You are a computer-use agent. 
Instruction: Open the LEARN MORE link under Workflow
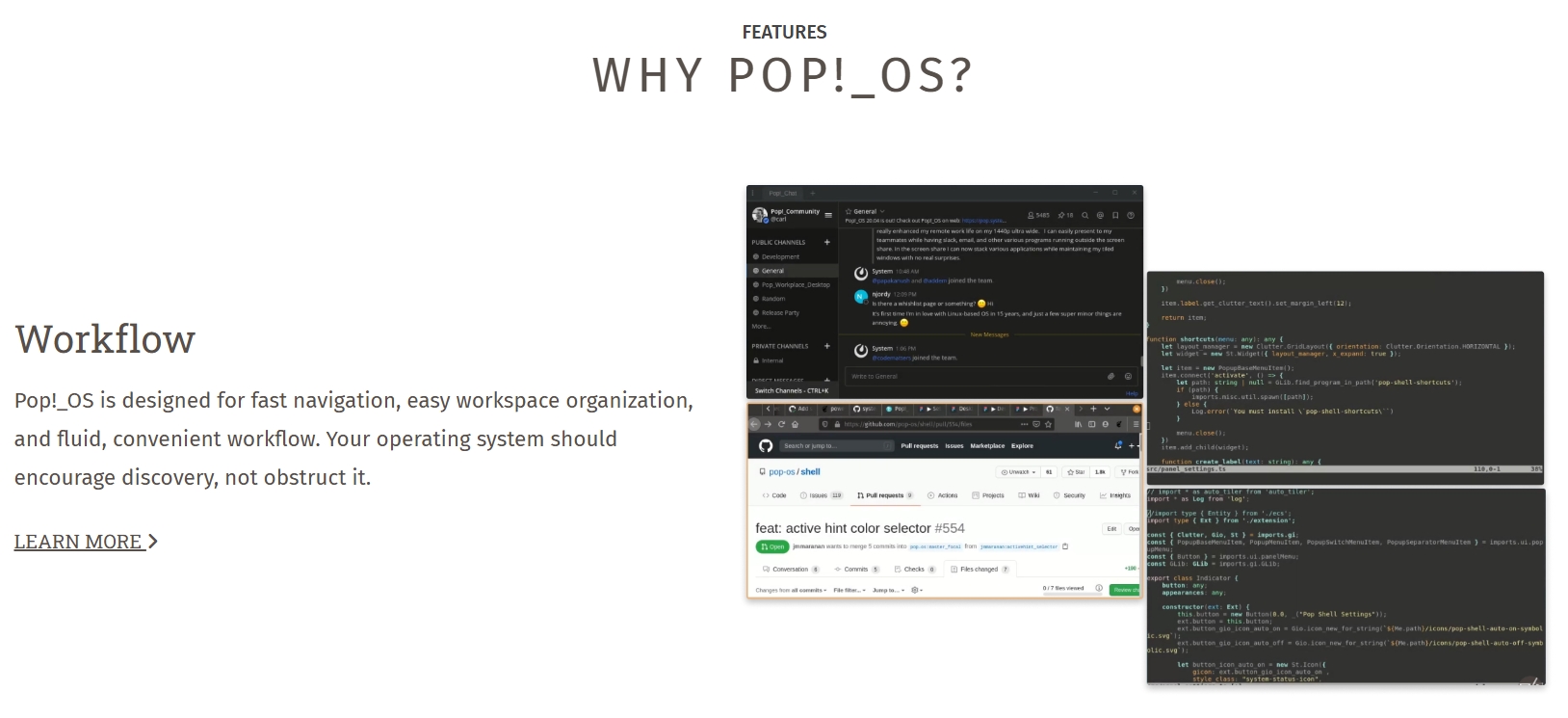tap(86, 542)
